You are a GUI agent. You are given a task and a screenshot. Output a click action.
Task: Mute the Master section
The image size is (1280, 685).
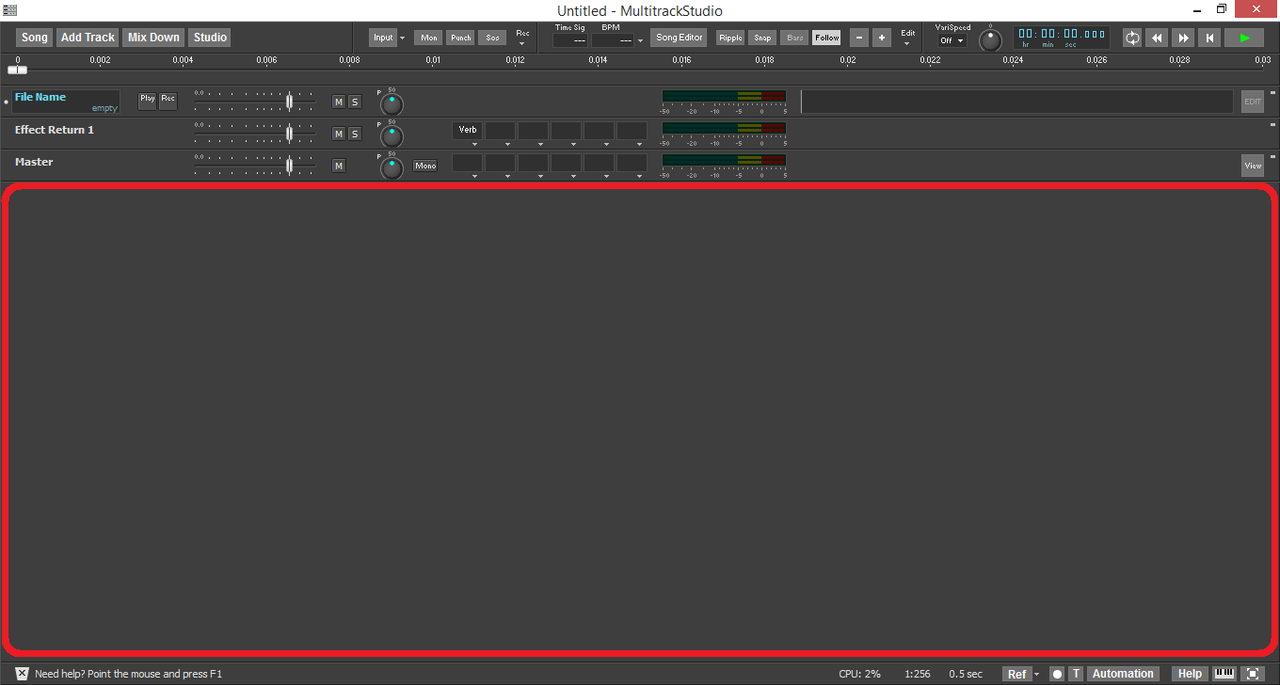[x=338, y=166]
